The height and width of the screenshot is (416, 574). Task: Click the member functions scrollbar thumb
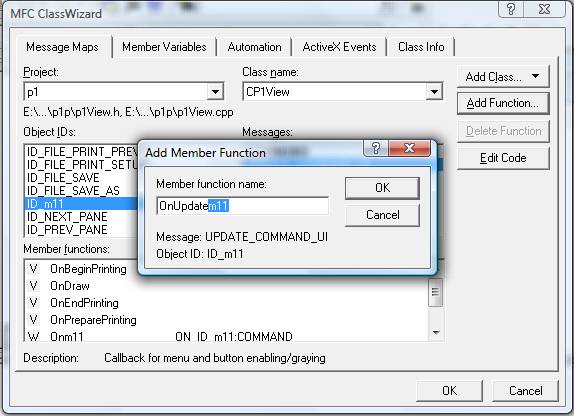click(435, 292)
